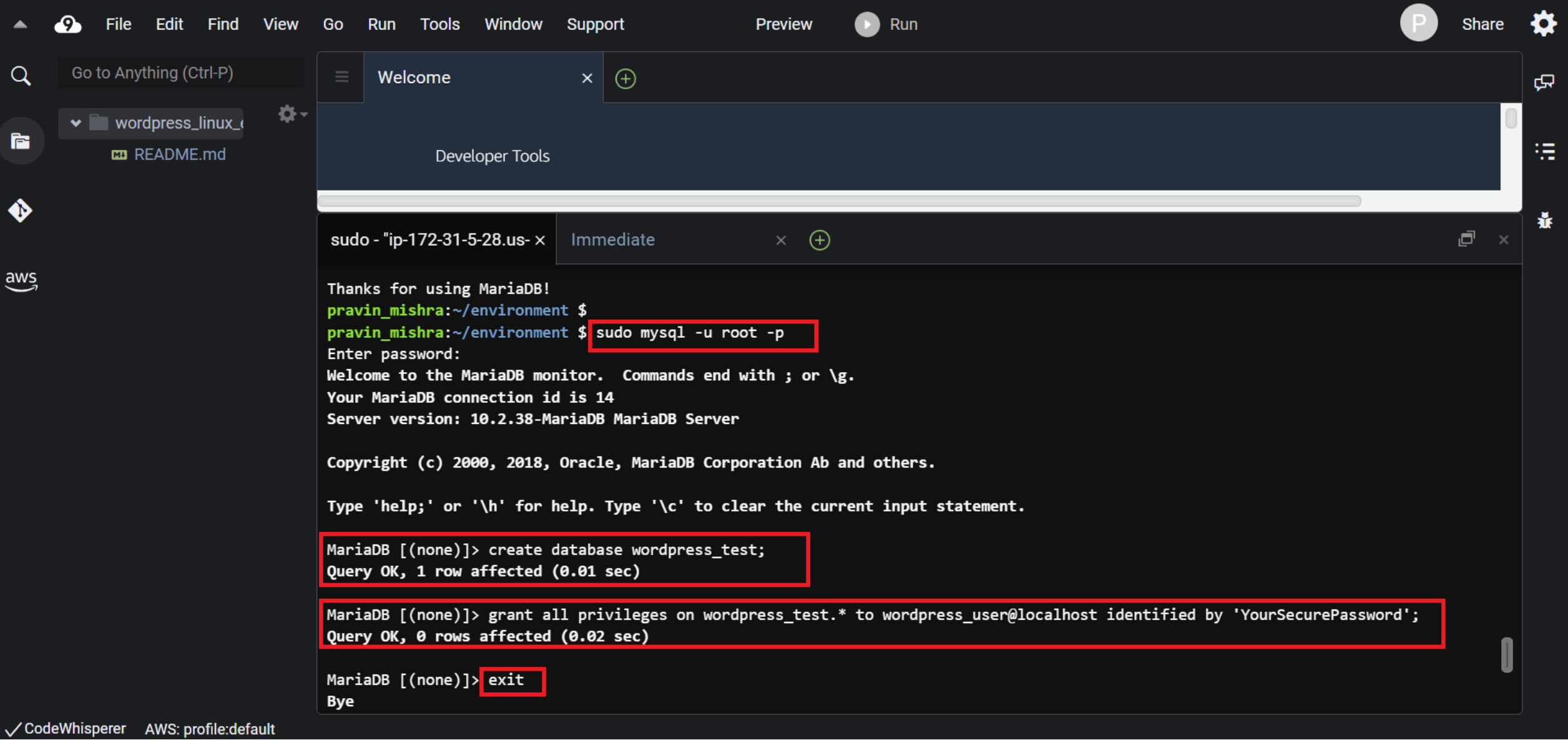Open the Environment file tree panel icon
Image resolution: width=1568 pixels, height=740 pixels.
[21, 141]
